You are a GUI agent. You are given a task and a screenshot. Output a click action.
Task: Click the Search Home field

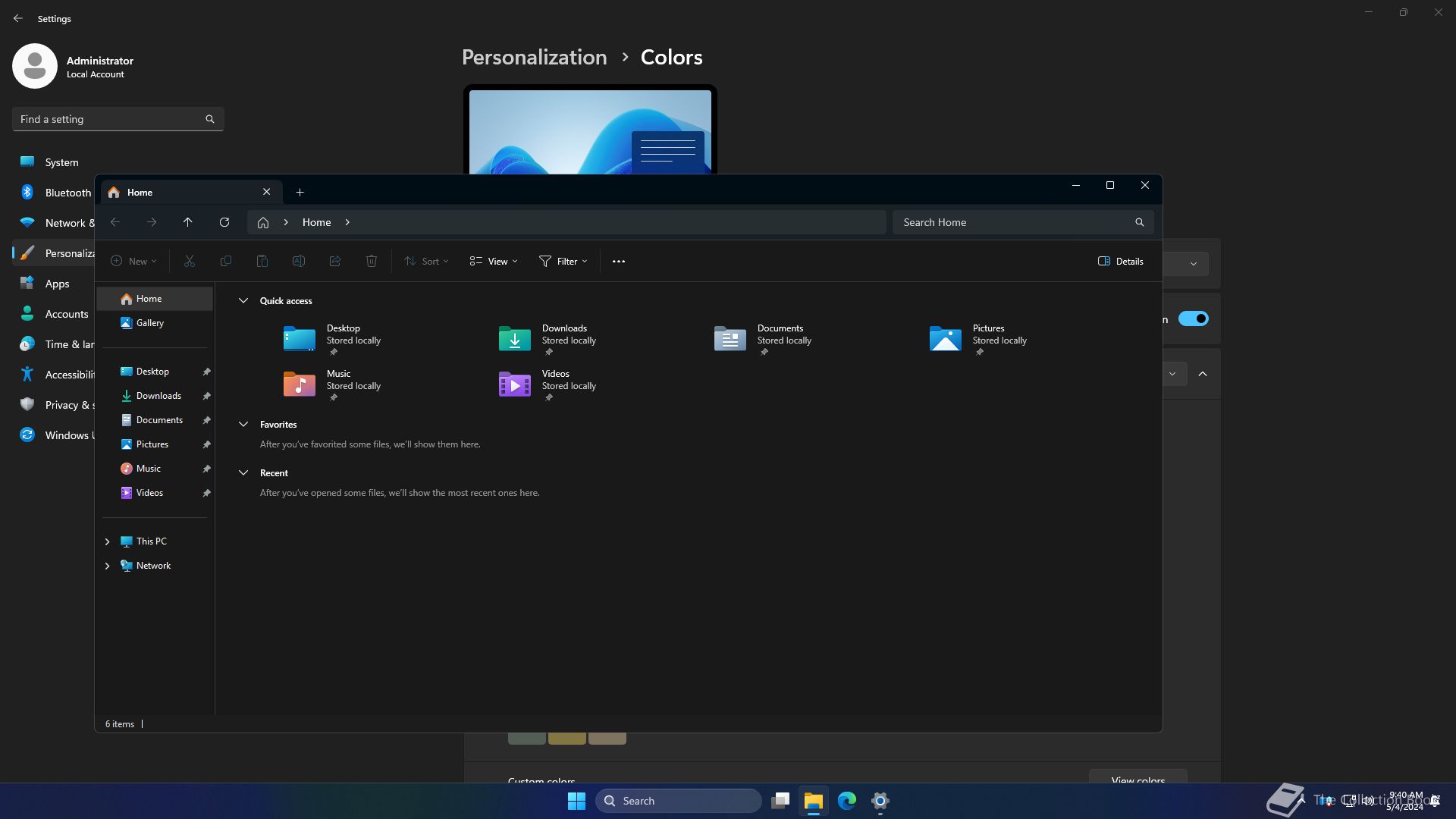click(1012, 222)
